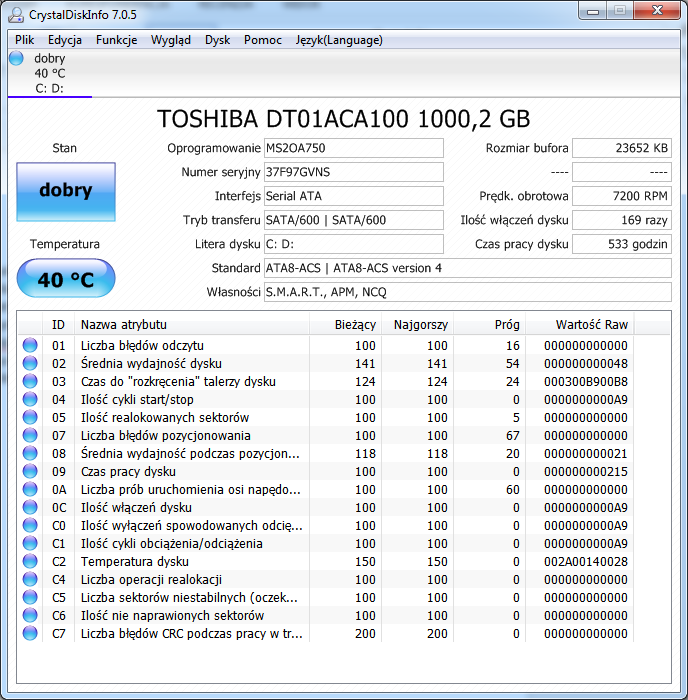Click status orb for attribute C0 row

tap(30, 525)
